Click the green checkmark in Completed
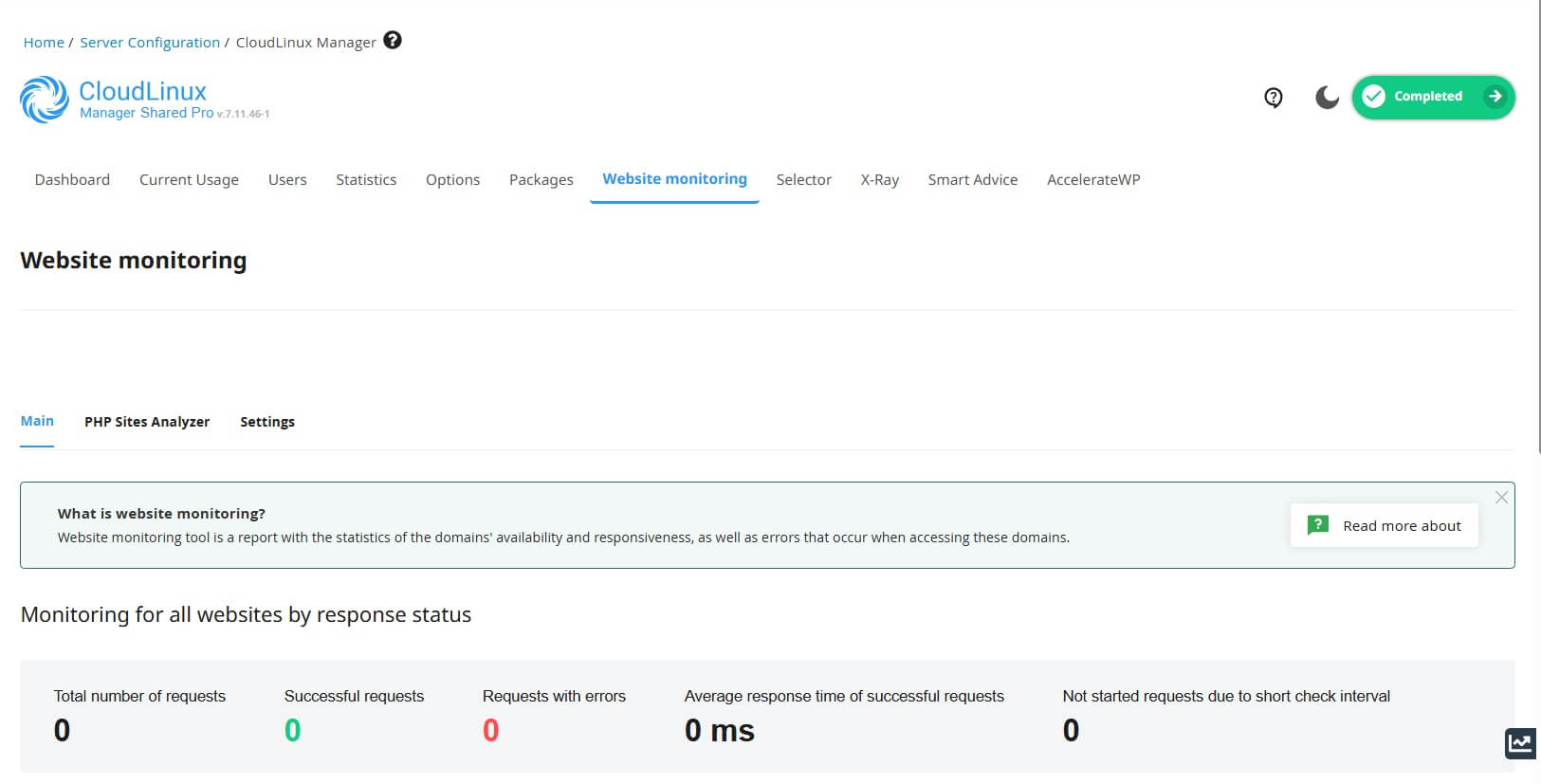 [1373, 97]
